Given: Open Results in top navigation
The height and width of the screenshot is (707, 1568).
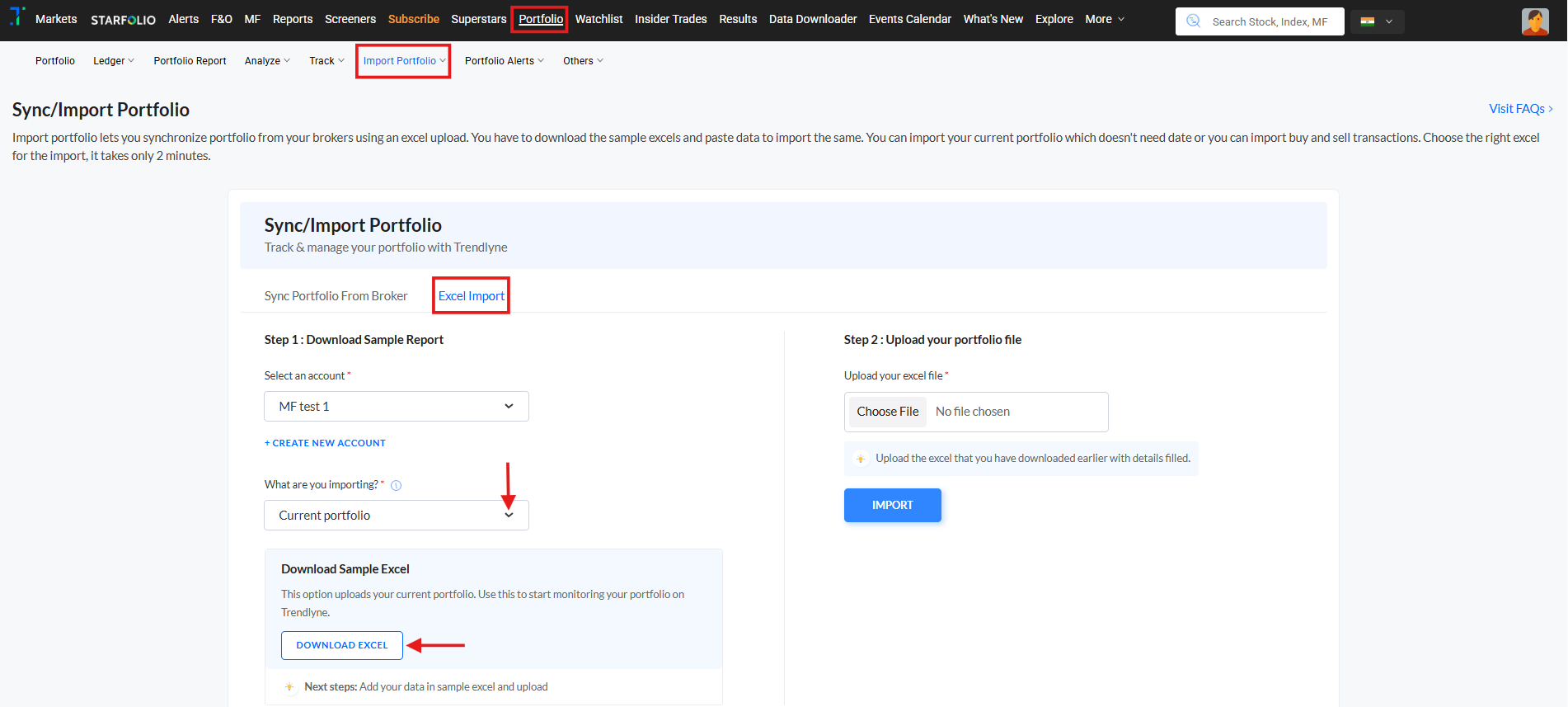Looking at the screenshot, I should pyautogui.click(x=738, y=19).
